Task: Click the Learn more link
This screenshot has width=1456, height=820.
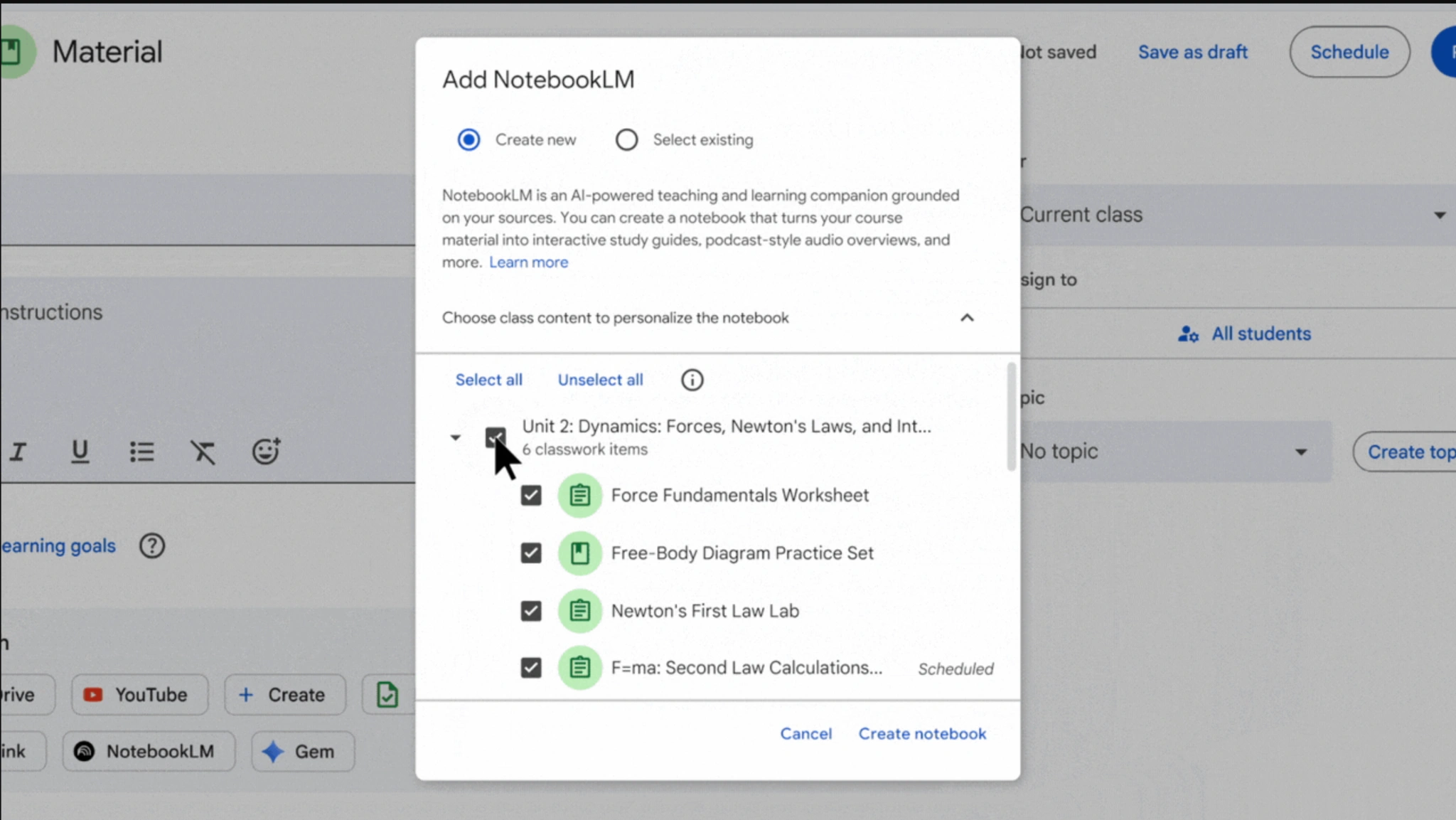Action: (528, 262)
